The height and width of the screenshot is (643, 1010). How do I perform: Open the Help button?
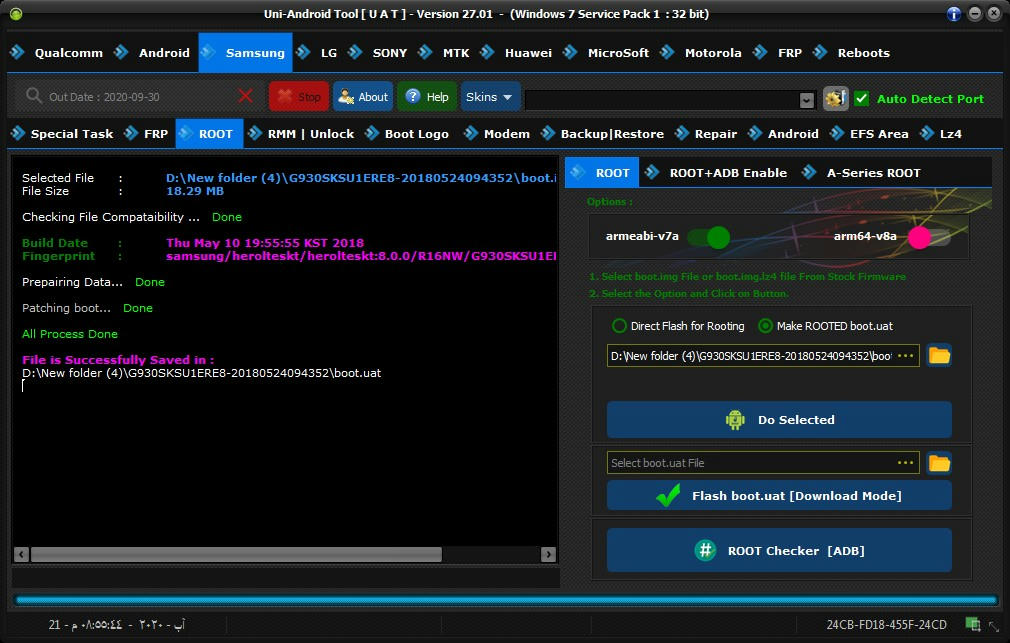427,97
